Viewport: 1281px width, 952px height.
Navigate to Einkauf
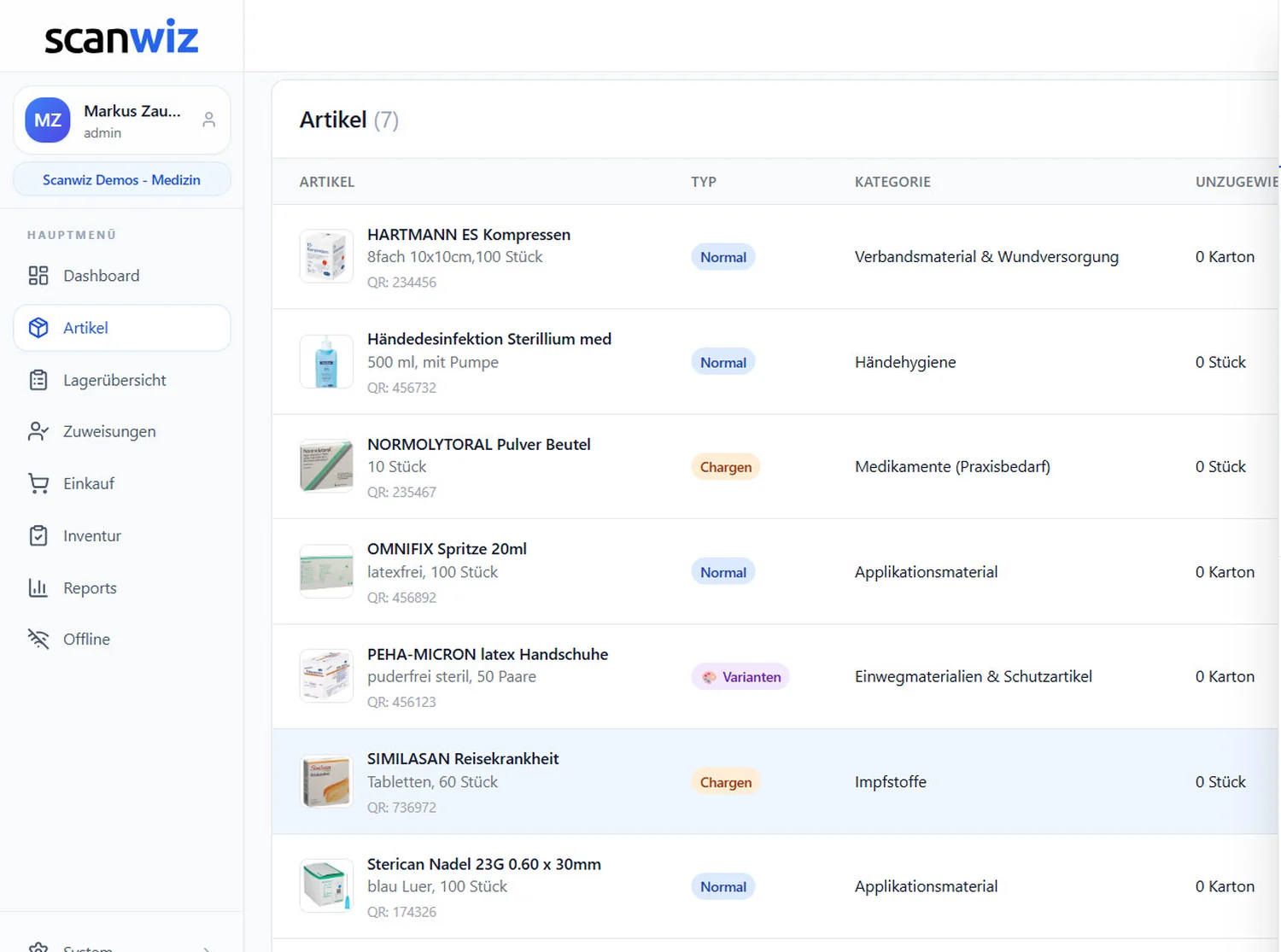pyautogui.click(x=122, y=483)
